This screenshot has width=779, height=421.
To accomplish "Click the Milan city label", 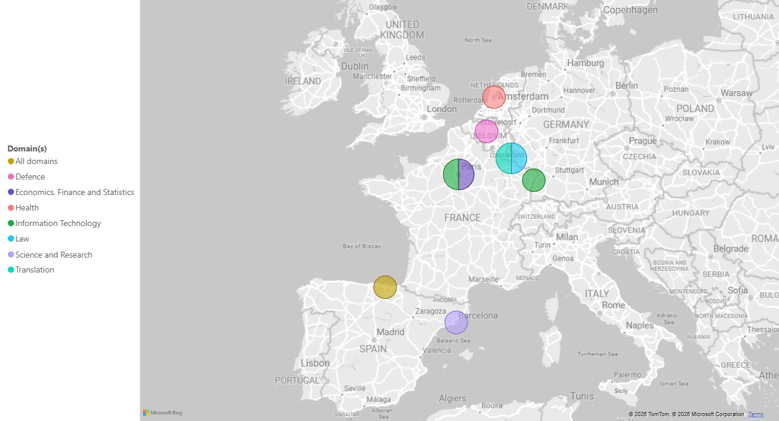I will coord(567,237).
